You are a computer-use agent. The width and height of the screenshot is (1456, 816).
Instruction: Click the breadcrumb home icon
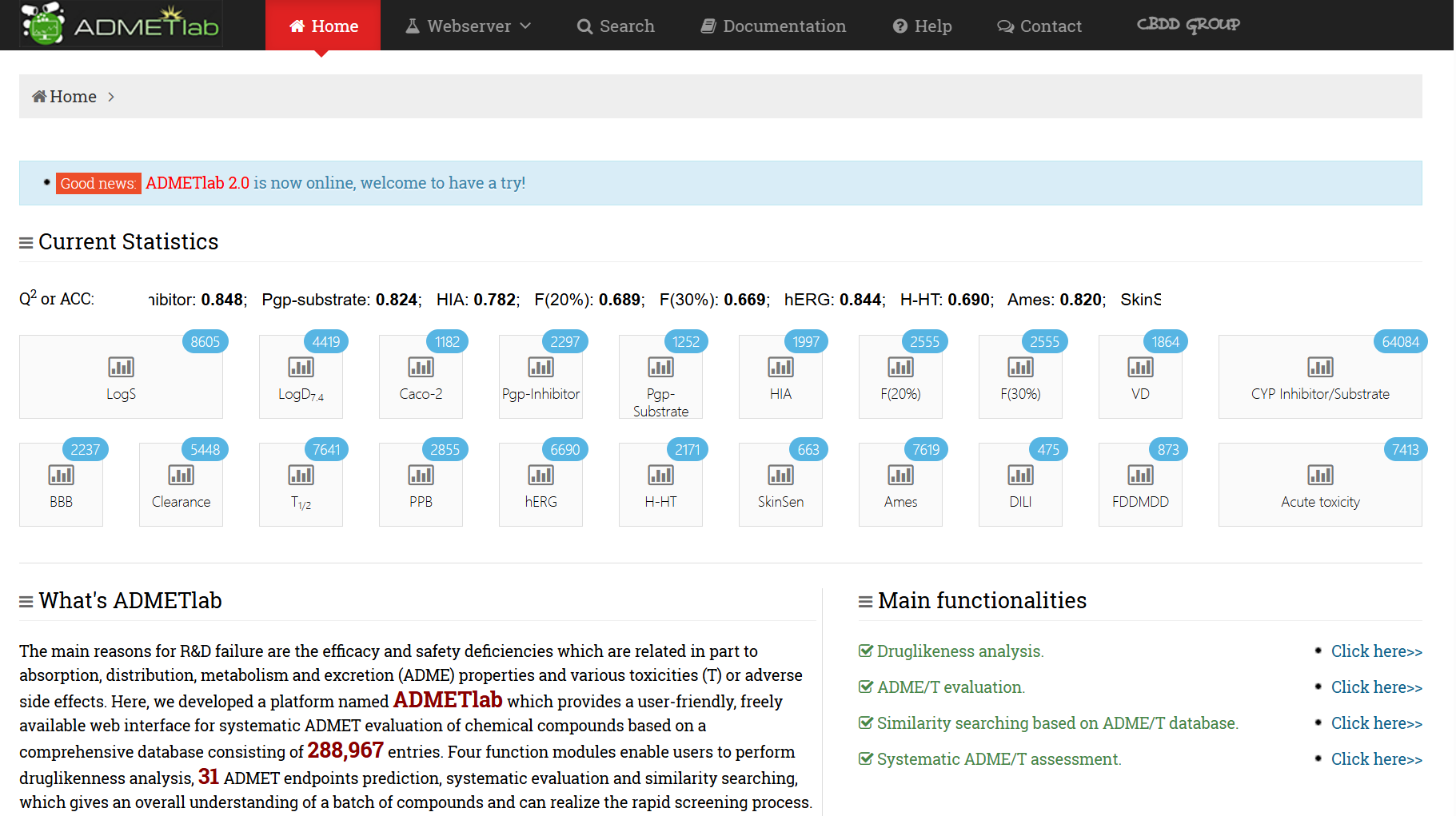pos(39,97)
